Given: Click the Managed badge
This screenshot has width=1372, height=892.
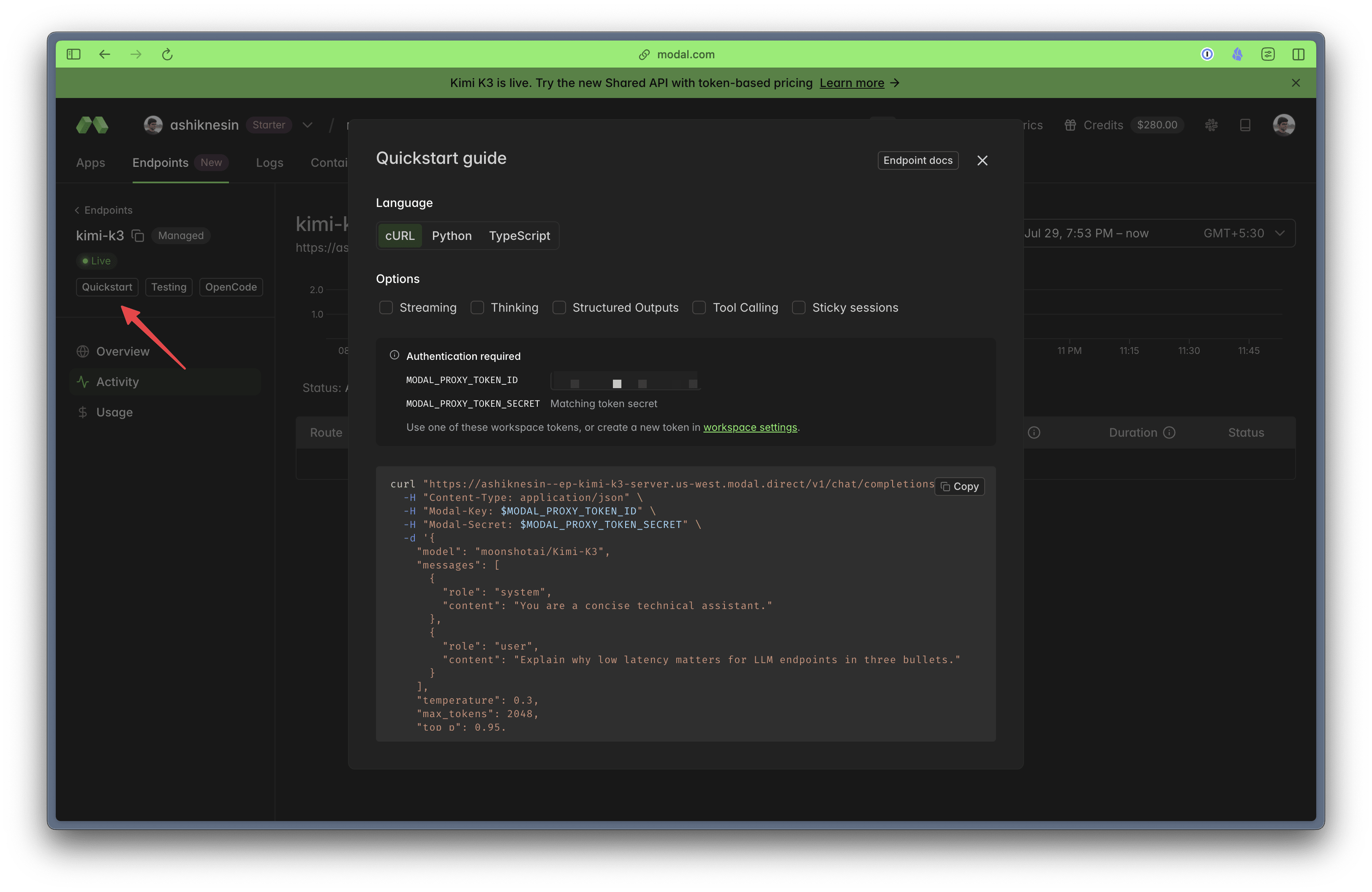Looking at the screenshot, I should pyautogui.click(x=181, y=236).
